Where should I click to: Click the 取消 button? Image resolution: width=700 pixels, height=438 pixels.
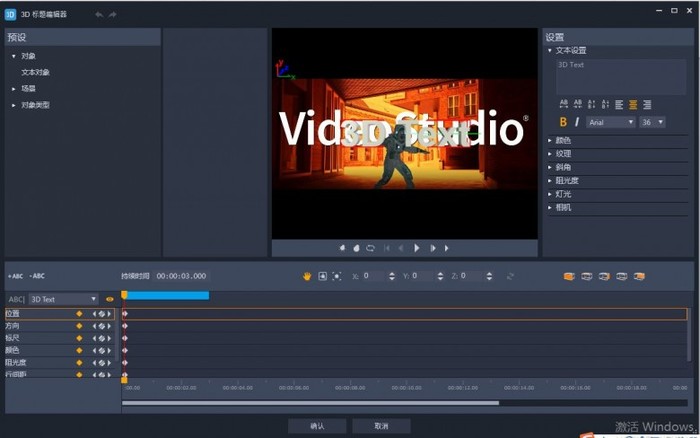[x=381, y=426]
